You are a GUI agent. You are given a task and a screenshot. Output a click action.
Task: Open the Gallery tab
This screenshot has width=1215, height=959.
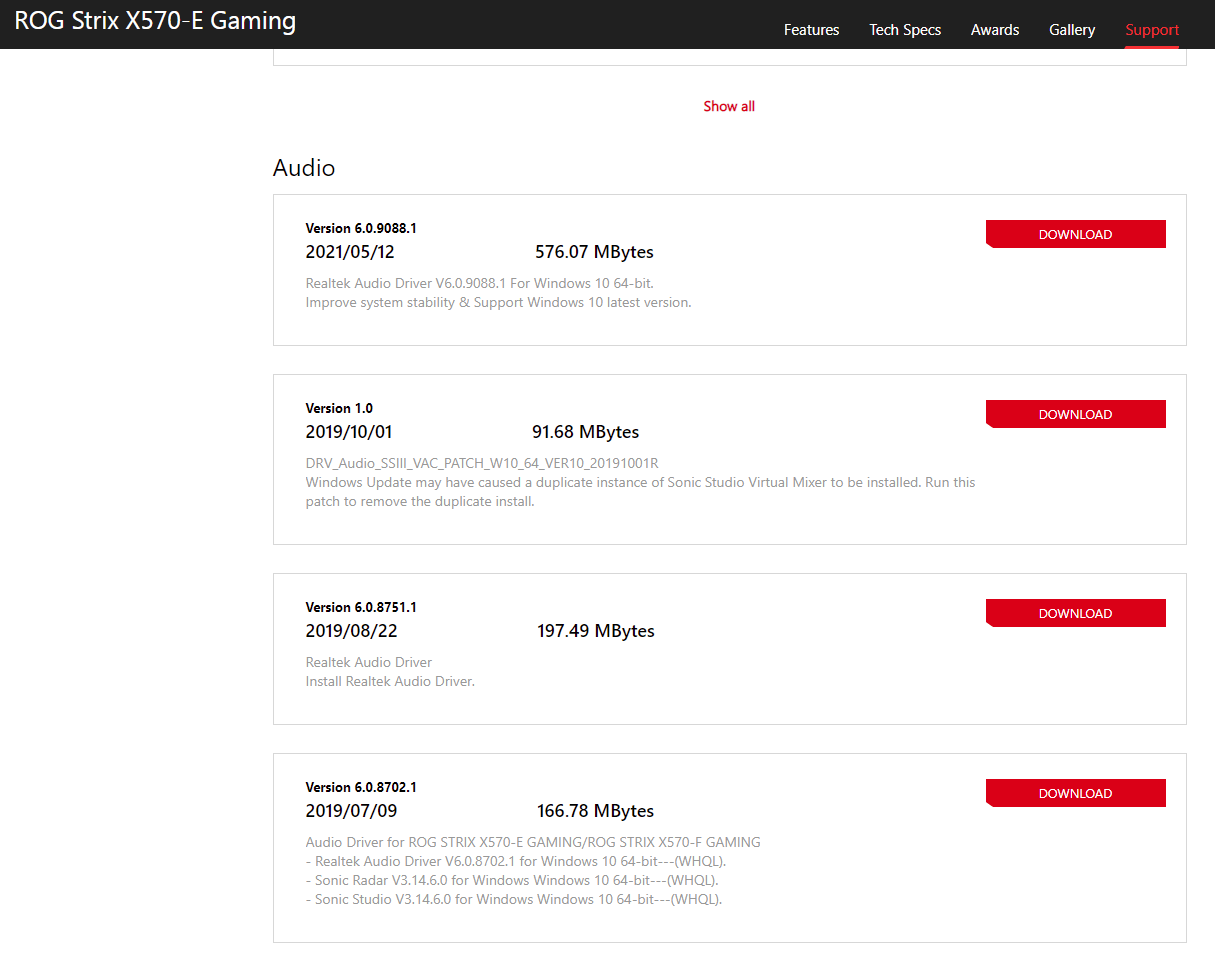(1072, 30)
